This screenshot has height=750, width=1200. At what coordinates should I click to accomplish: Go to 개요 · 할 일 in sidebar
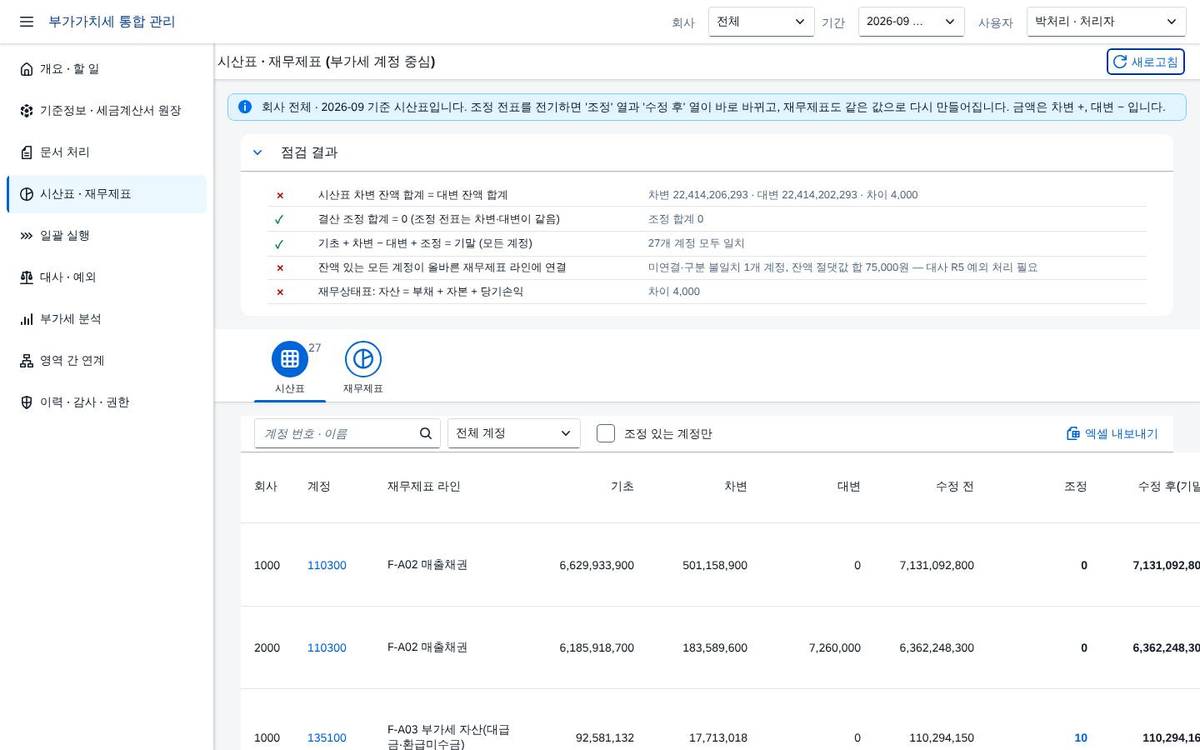pos(107,69)
